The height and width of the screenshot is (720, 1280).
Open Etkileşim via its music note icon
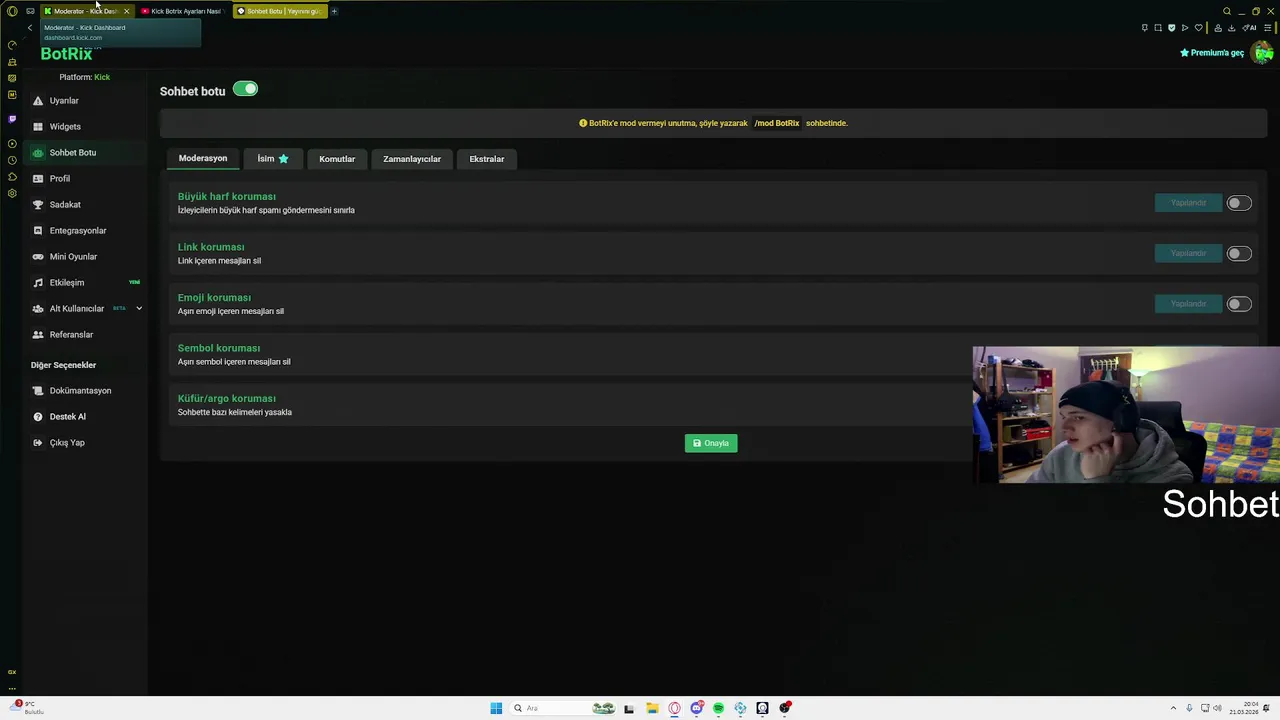click(x=38, y=283)
